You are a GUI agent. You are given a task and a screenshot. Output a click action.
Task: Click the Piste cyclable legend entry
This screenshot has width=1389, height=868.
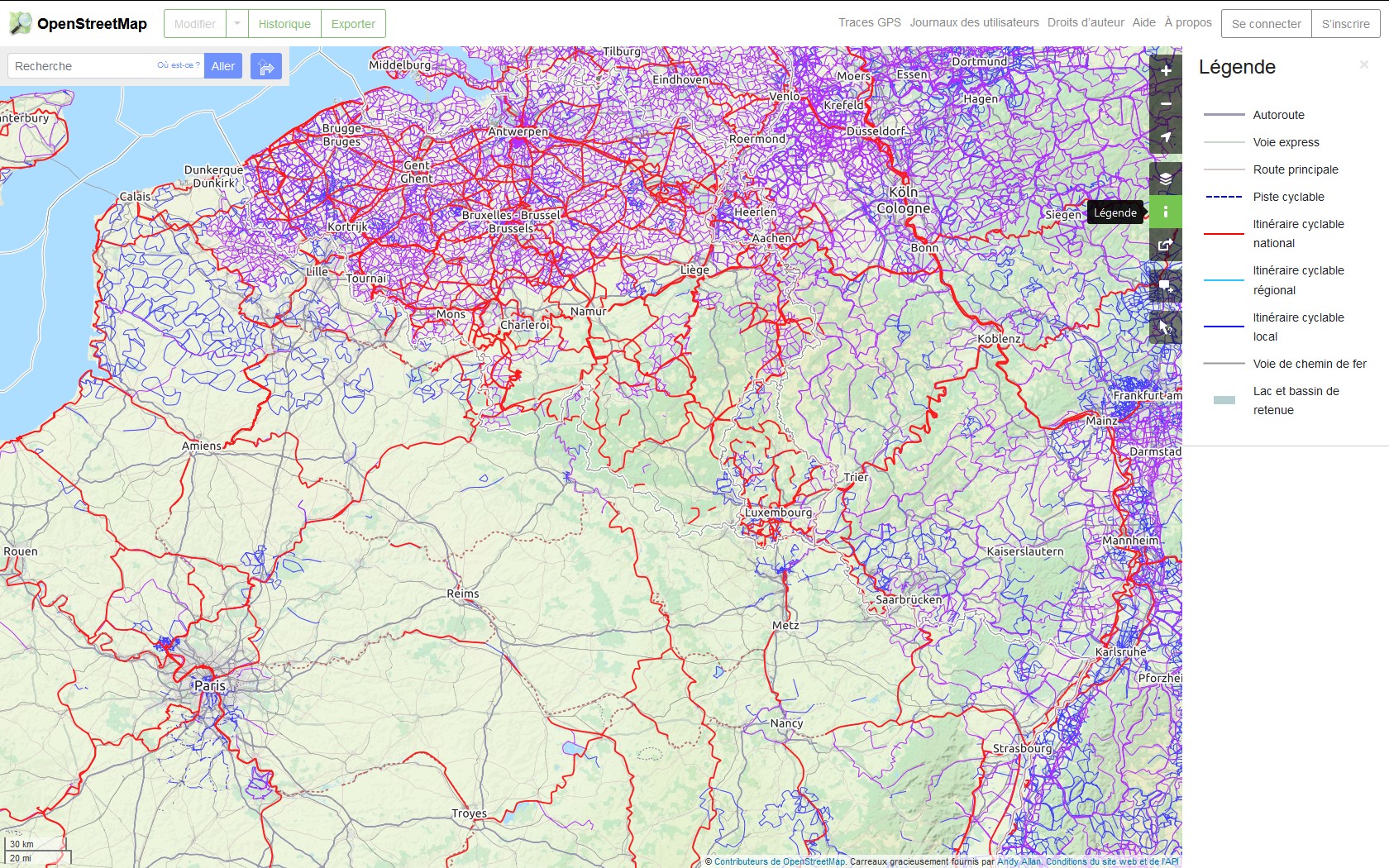1288,197
